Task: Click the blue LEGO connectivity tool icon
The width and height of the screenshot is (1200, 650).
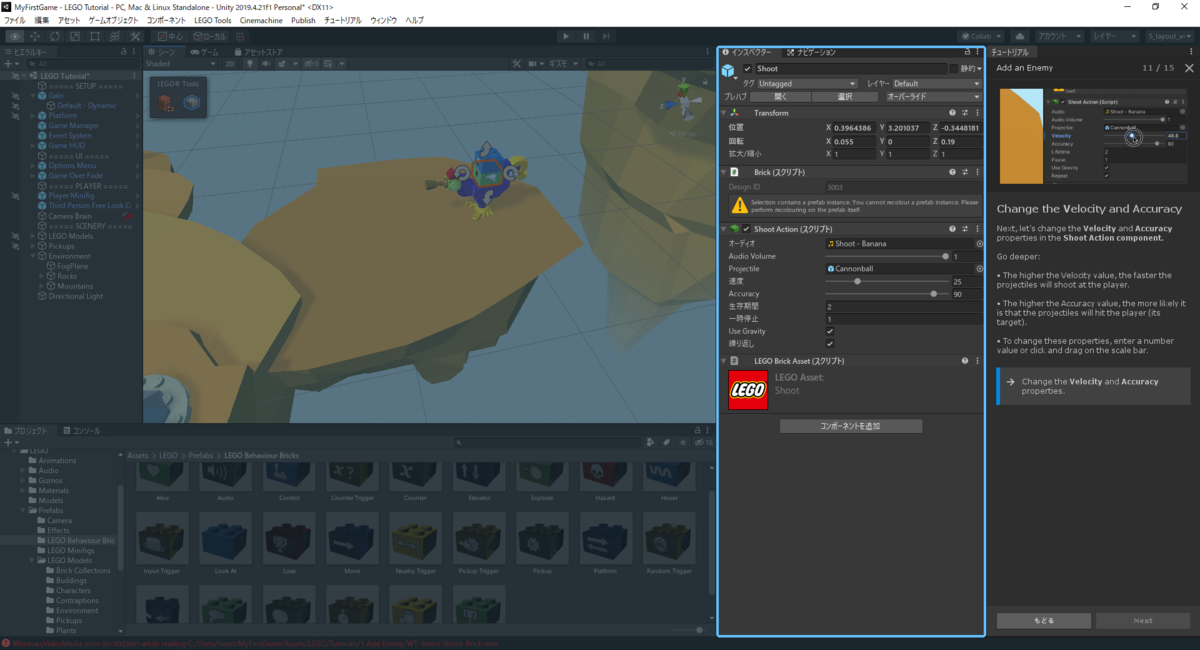Action: 191,102
